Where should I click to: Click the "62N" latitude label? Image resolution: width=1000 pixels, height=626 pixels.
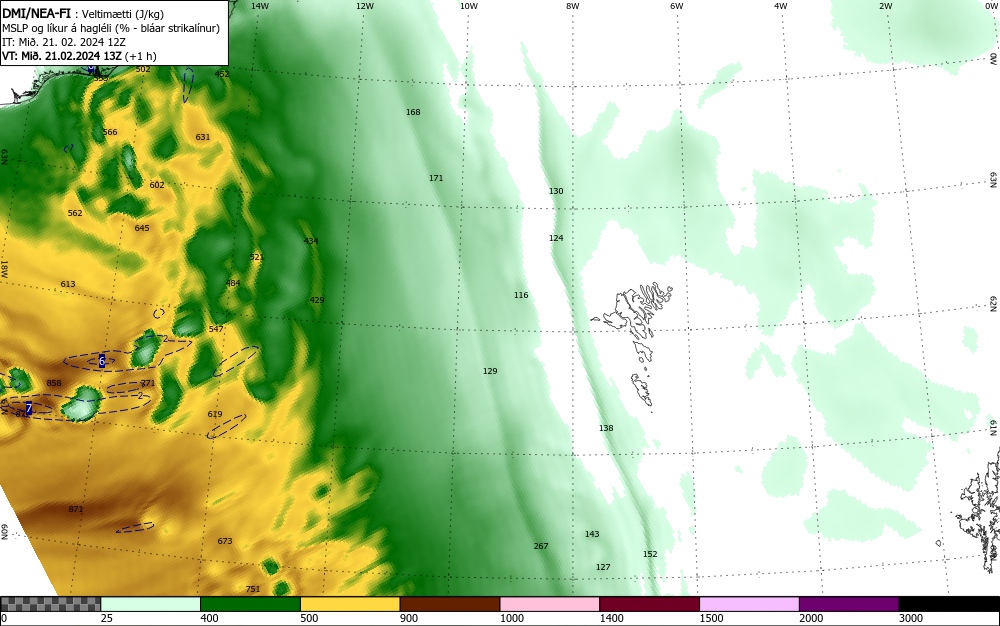(x=994, y=304)
